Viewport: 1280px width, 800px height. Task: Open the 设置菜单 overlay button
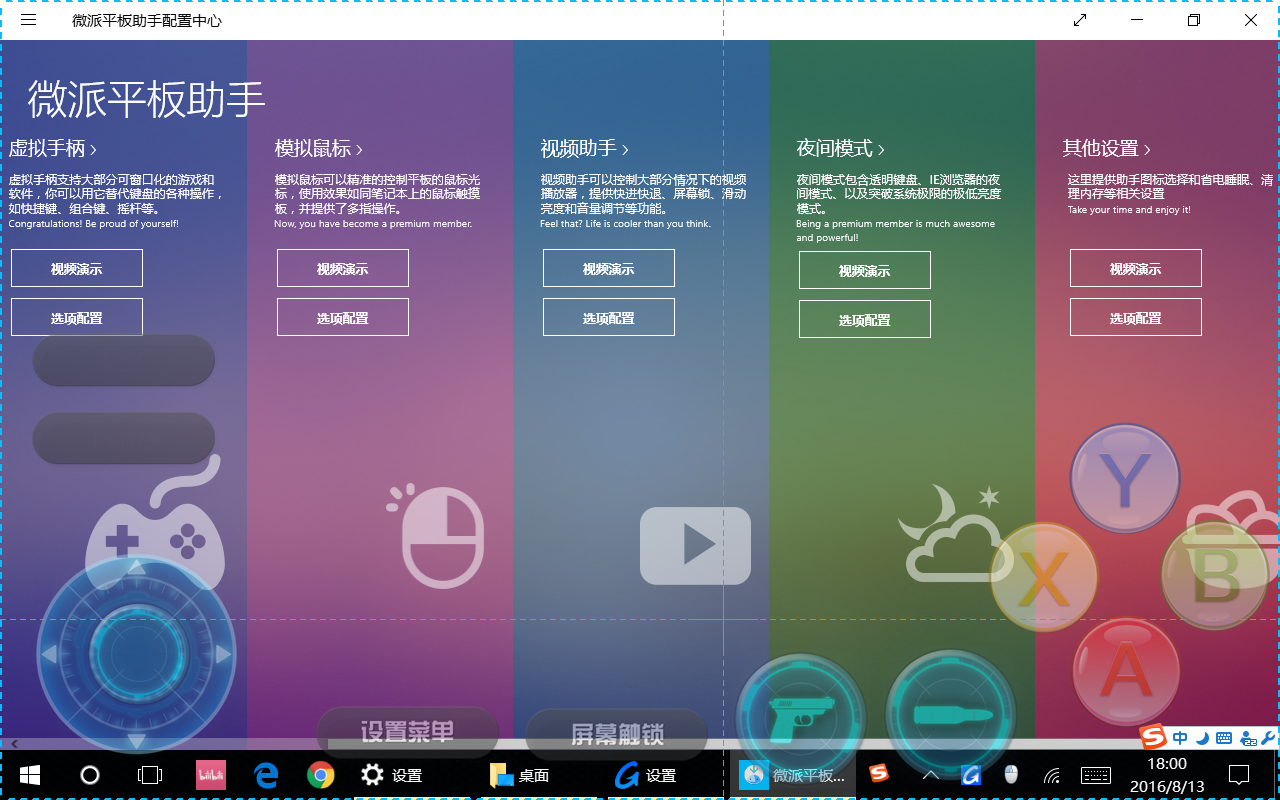click(x=407, y=732)
